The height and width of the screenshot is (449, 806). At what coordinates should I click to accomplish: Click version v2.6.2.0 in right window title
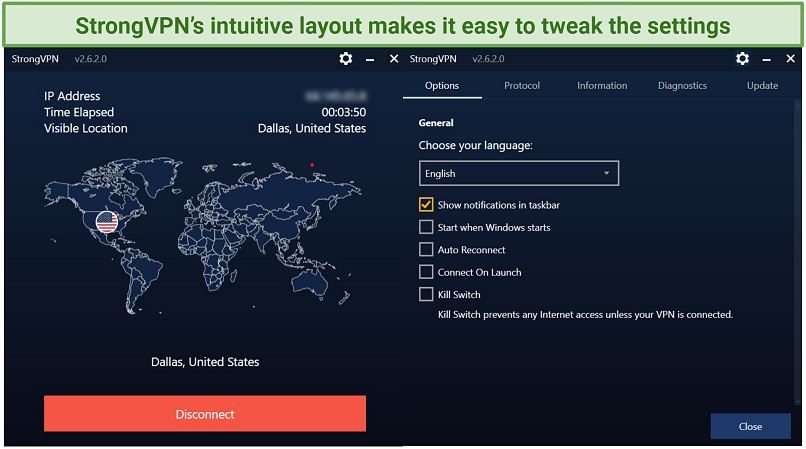tap(488, 59)
